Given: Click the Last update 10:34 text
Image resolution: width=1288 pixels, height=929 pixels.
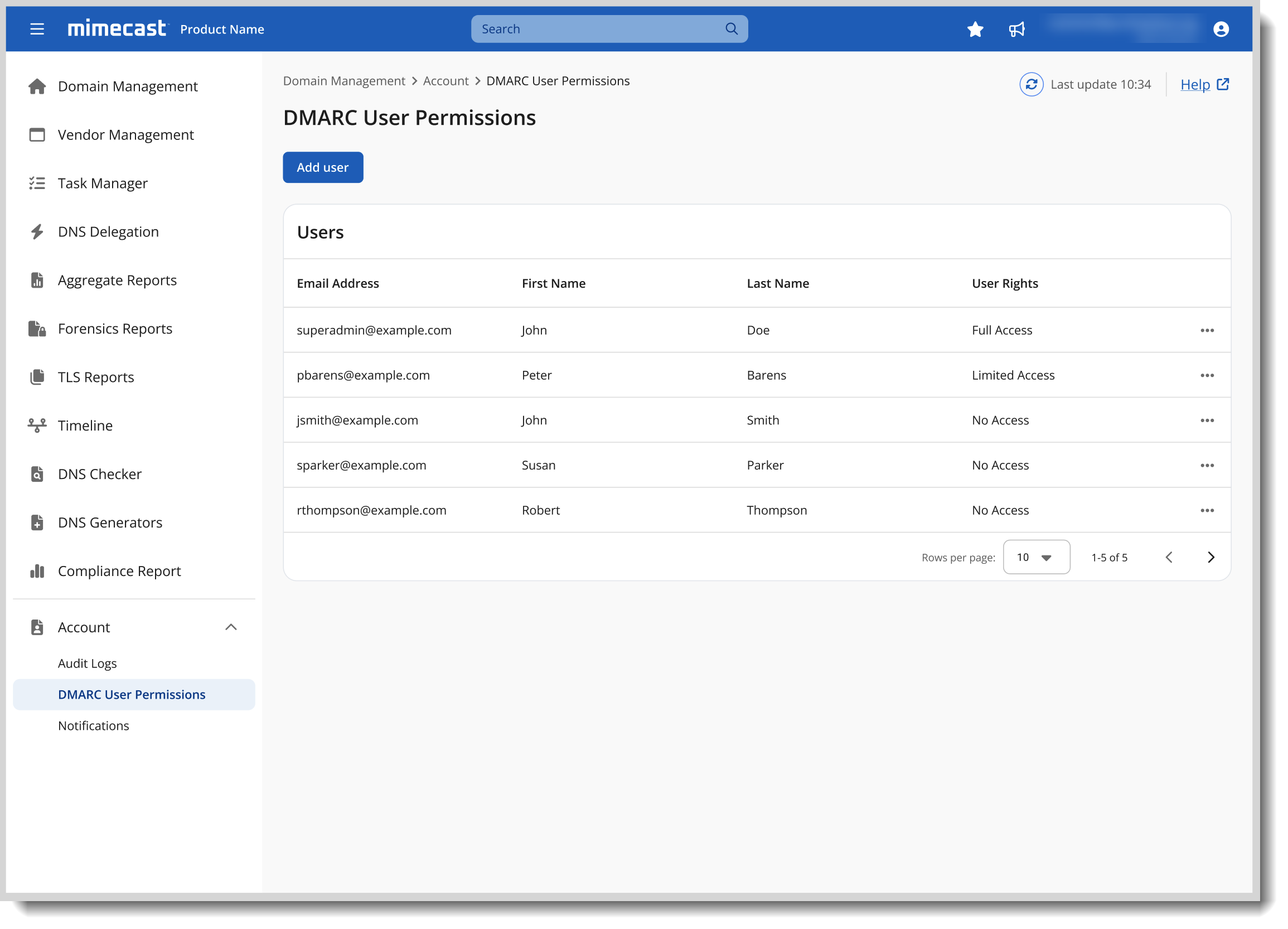Looking at the screenshot, I should pyautogui.click(x=1100, y=85).
